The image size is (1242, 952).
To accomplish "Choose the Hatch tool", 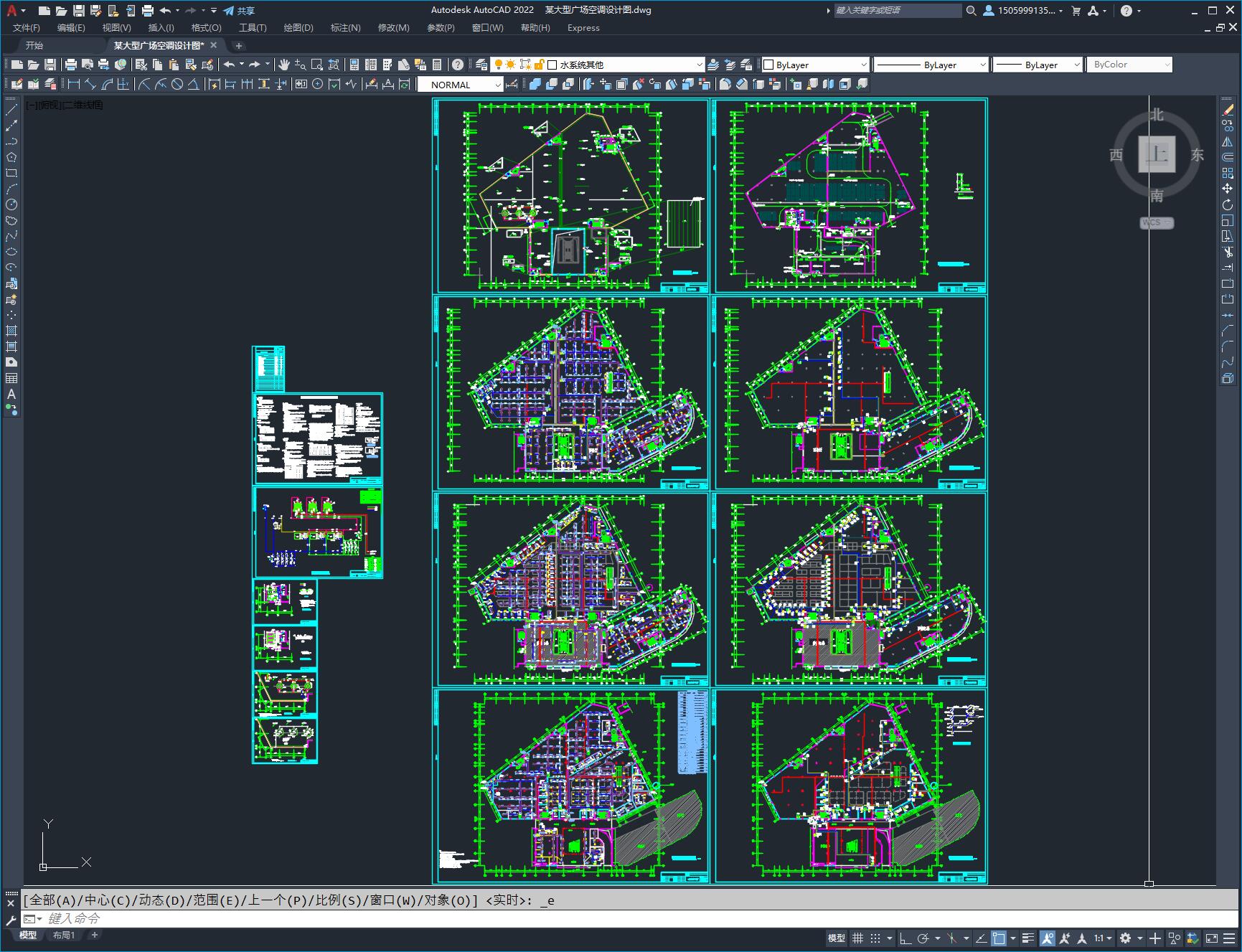I will point(11,331).
